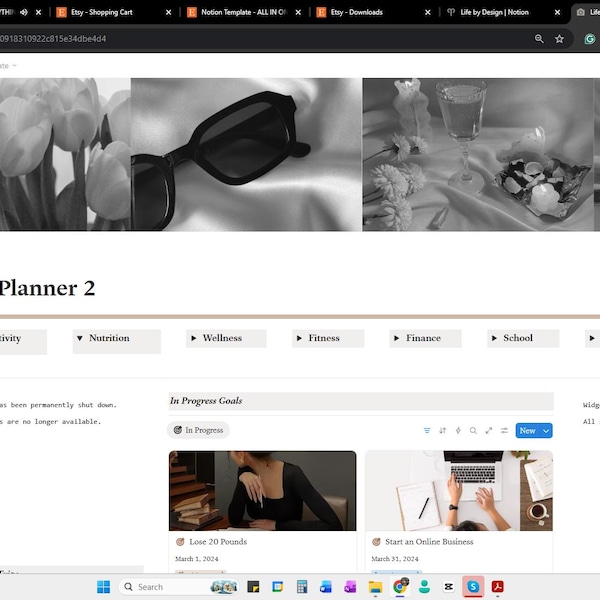Expand the toggle after School
This screenshot has width=600, height=600.
pyautogui.click(x=592, y=338)
